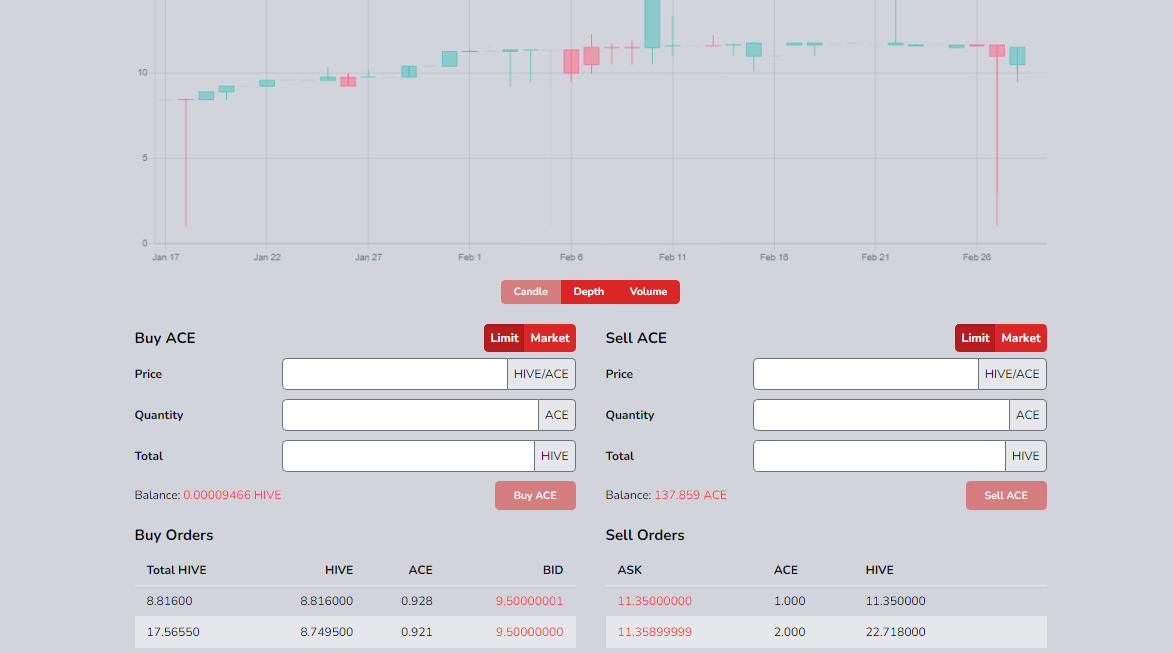This screenshot has height=653, width=1173.
Task: Click the Buy ACE Price input field
Action: (395, 374)
